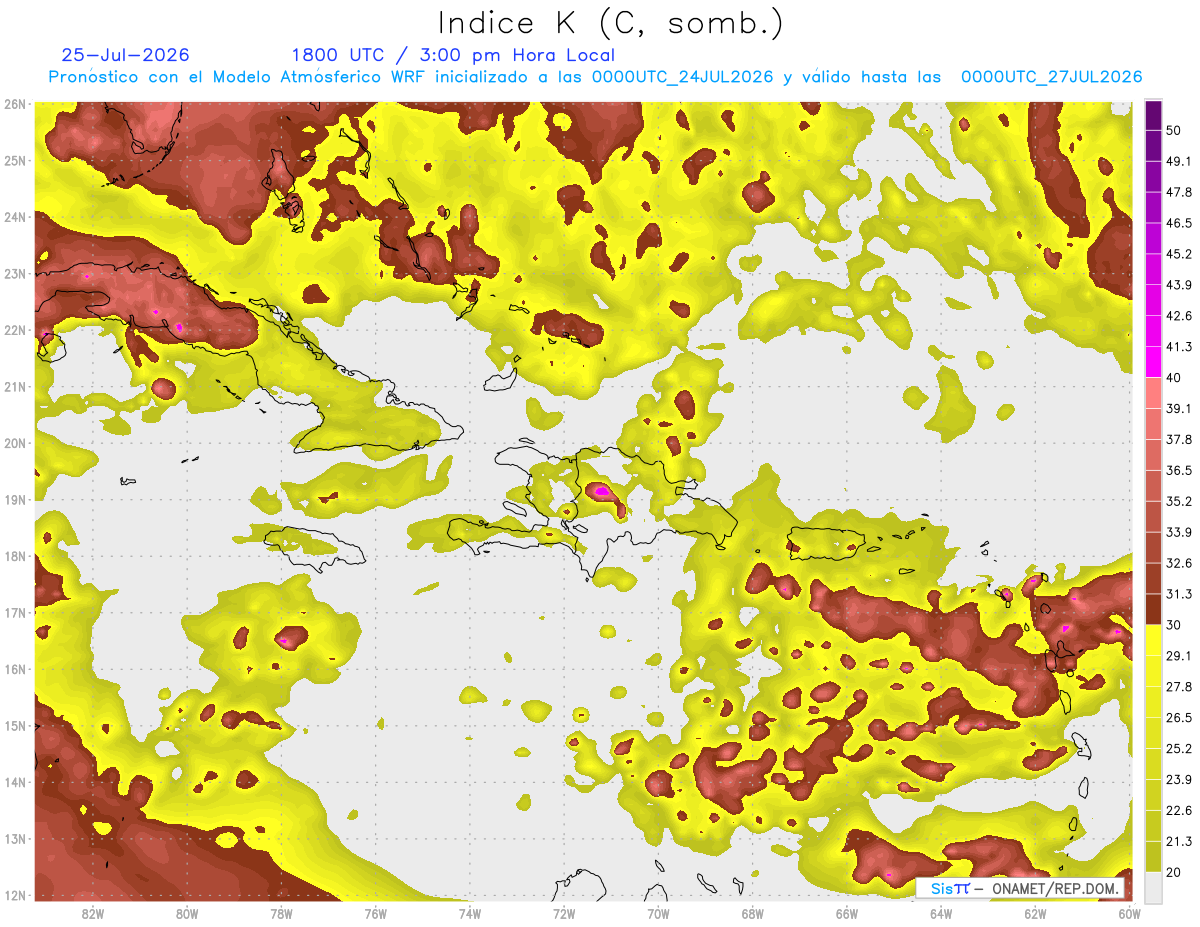The image size is (1200, 927).
Task: Click the legend value "30"
Action: coord(1174,625)
